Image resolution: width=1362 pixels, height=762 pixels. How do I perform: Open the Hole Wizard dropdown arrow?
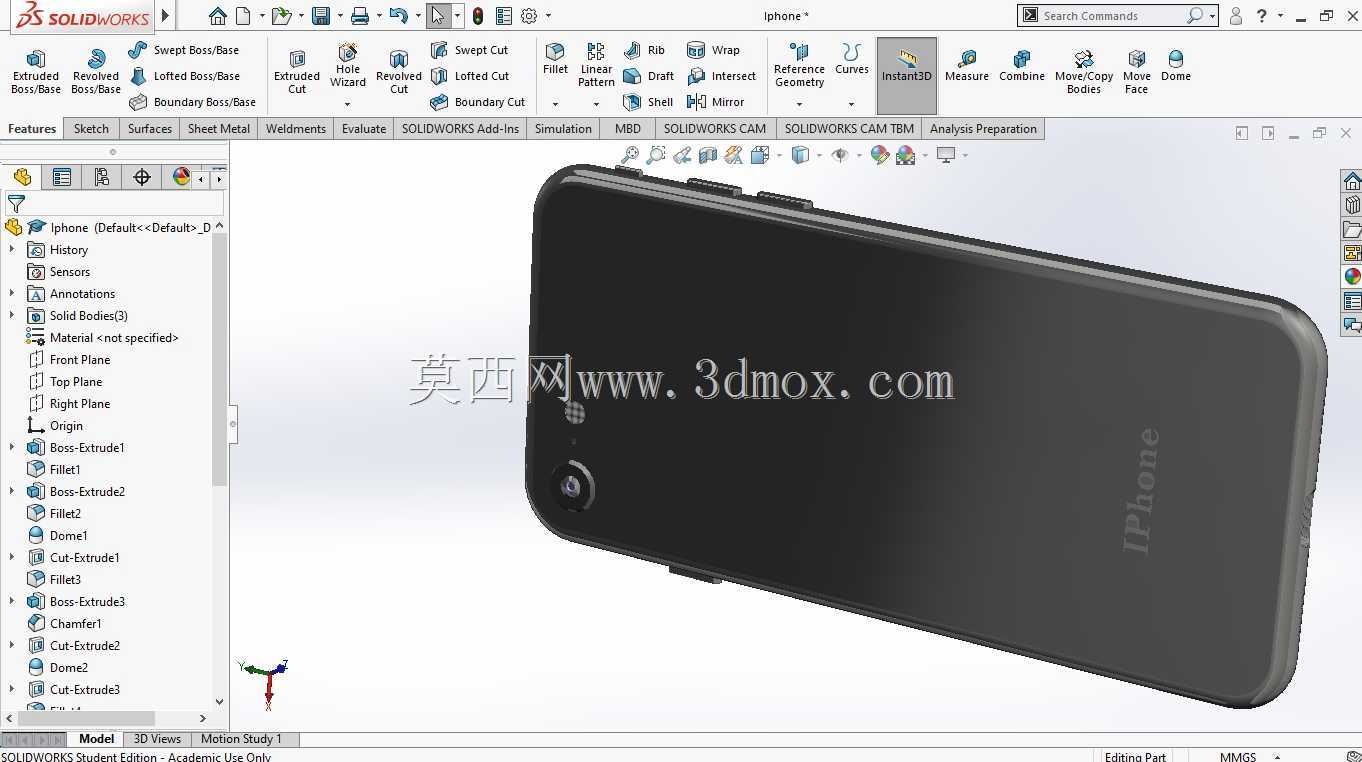(x=348, y=104)
